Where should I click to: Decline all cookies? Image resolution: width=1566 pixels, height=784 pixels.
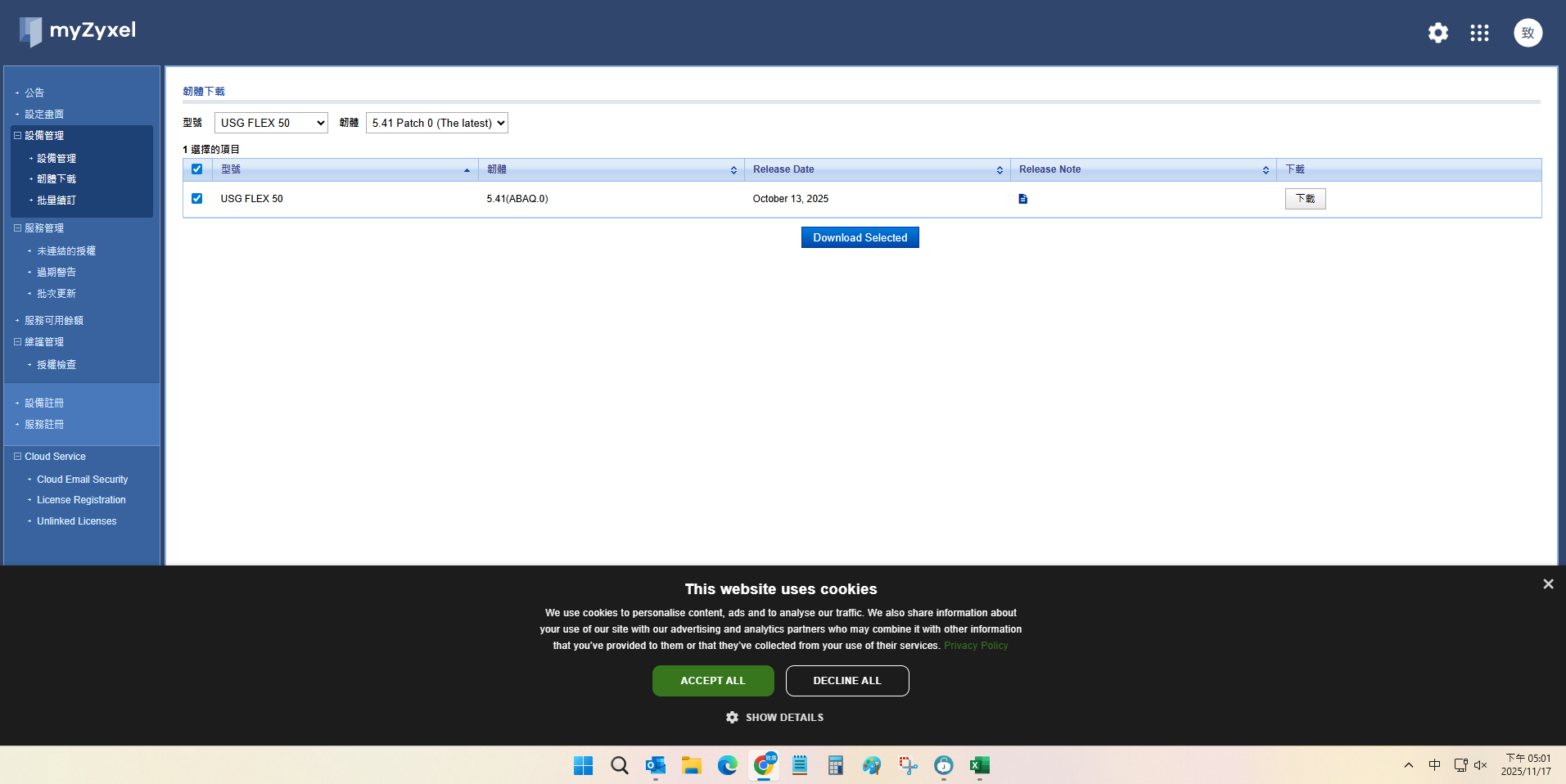(847, 681)
